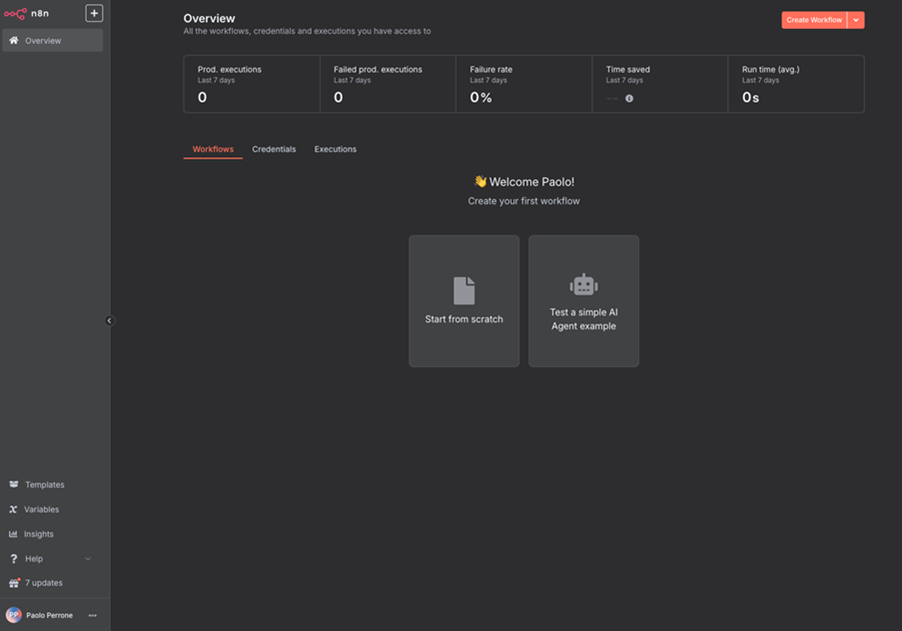Expand the Create Workflow dropdown arrow
The height and width of the screenshot is (631, 902).
point(856,20)
